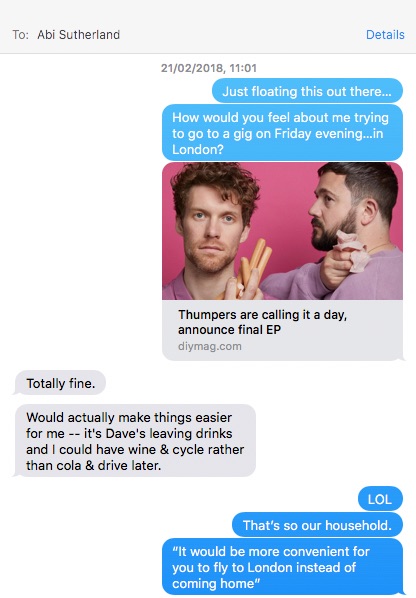Open the Thumpers article preview image
The width and height of the screenshot is (416, 598).
click(x=282, y=231)
